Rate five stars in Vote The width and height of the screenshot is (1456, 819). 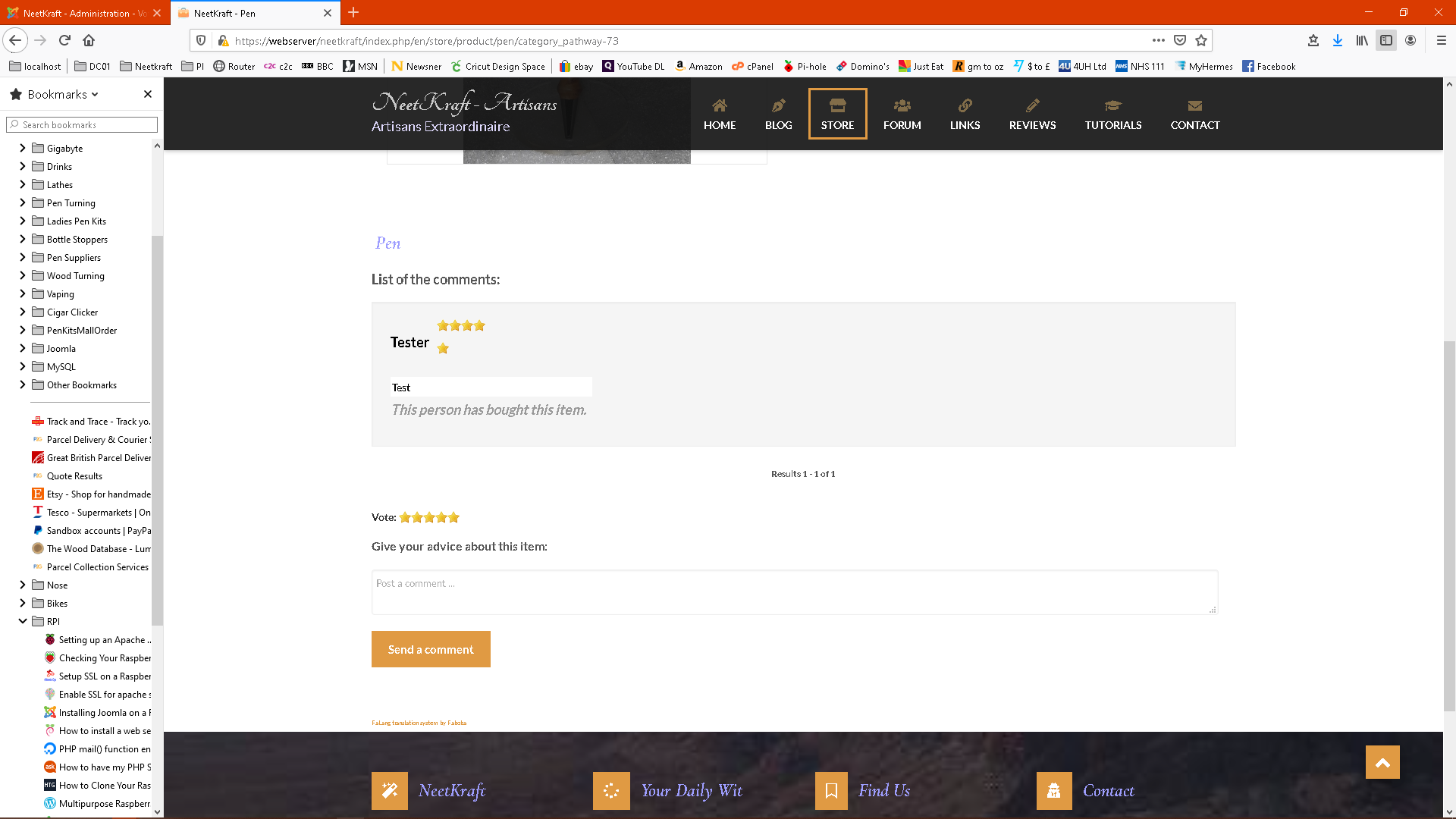point(453,518)
